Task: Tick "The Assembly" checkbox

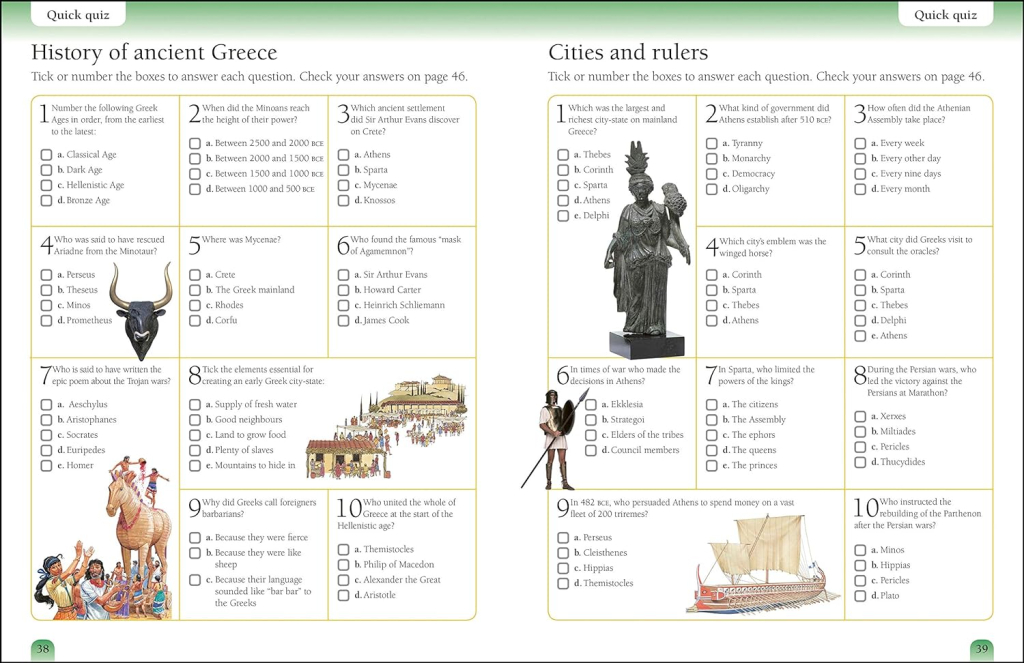Action: [x=712, y=420]
